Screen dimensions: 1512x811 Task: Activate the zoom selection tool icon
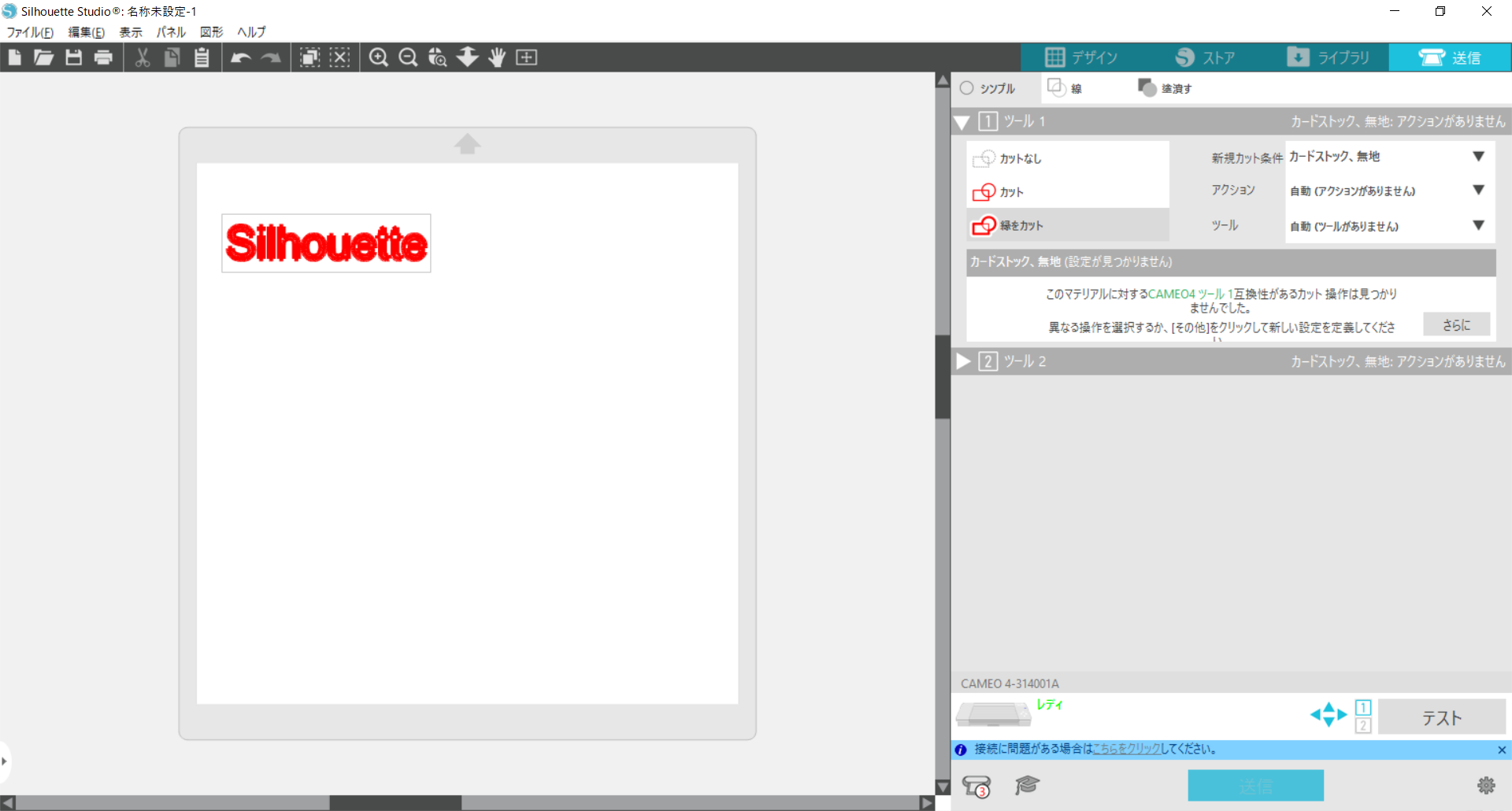pos(438,57)
